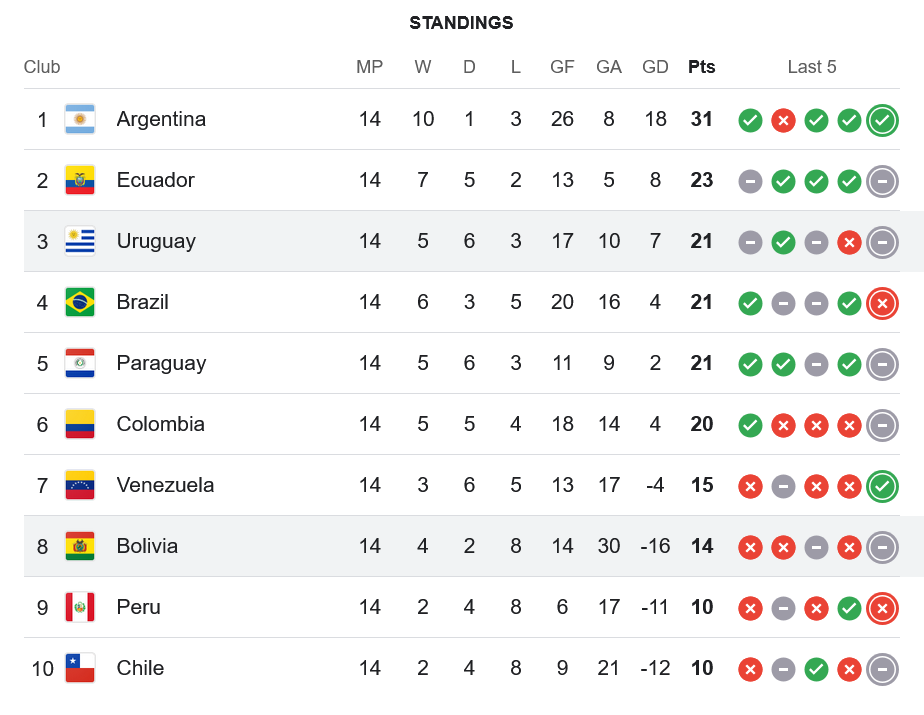Click the Paraguay flag icon
The width and height of the screenshot is (924, 715).
pos(80,364)
